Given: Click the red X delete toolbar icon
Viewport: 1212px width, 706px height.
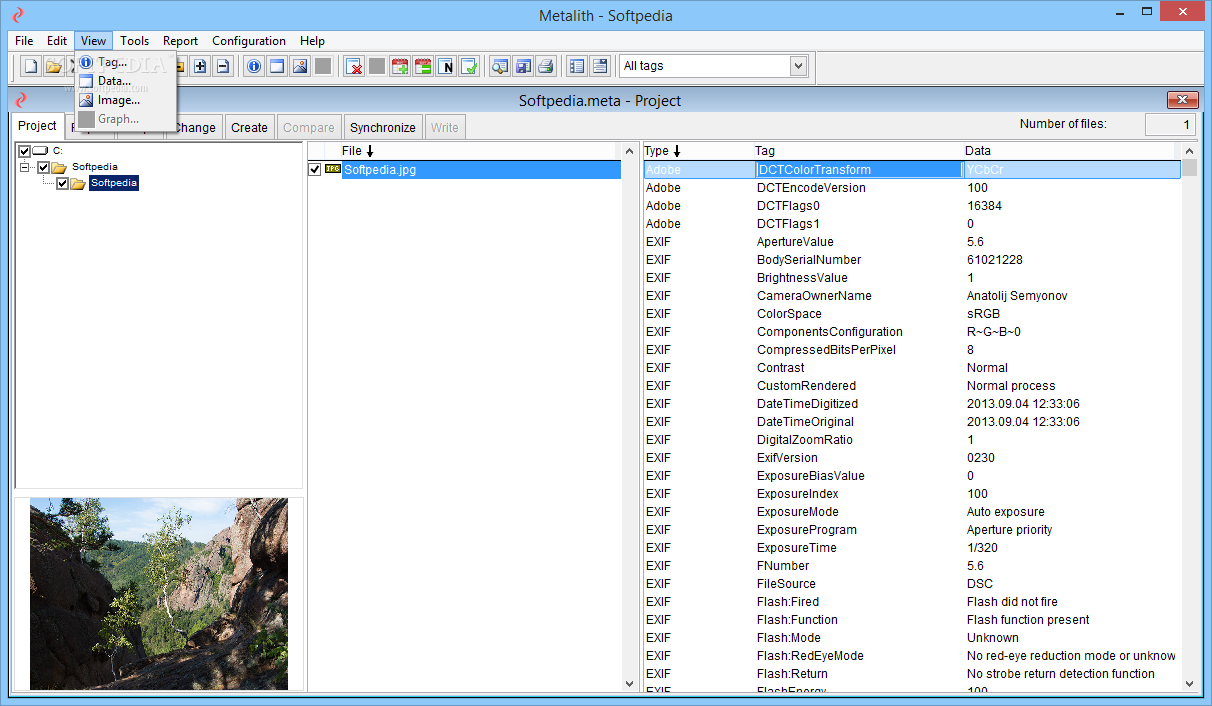Looking at the screenshot, I should (354, 67).
